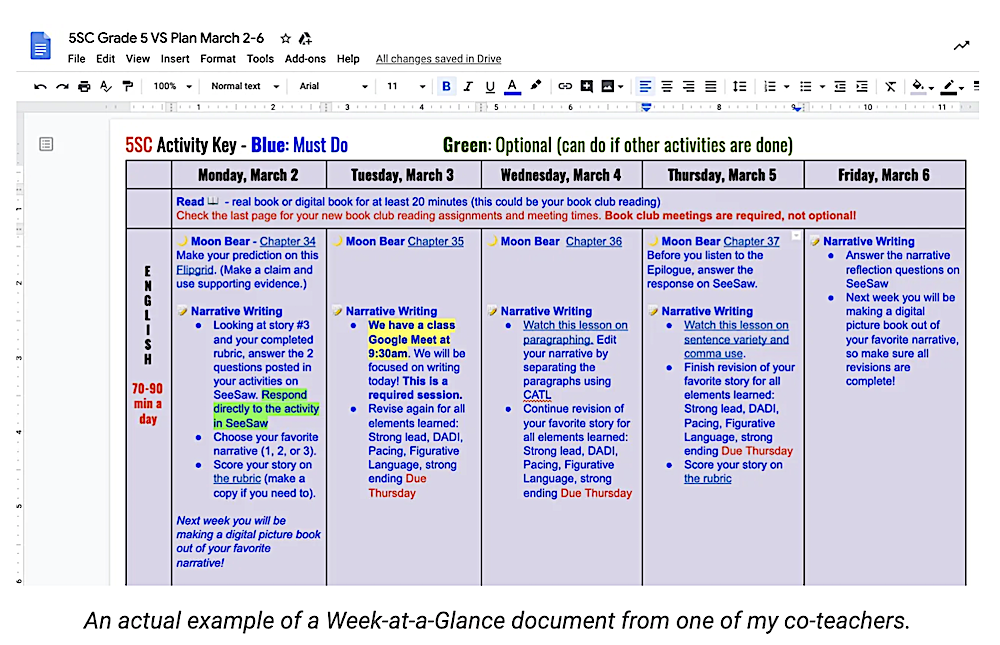The height and width of the screenshot is (645, 1000).
Task: Open the Format menu
Action: click(218, 59)
